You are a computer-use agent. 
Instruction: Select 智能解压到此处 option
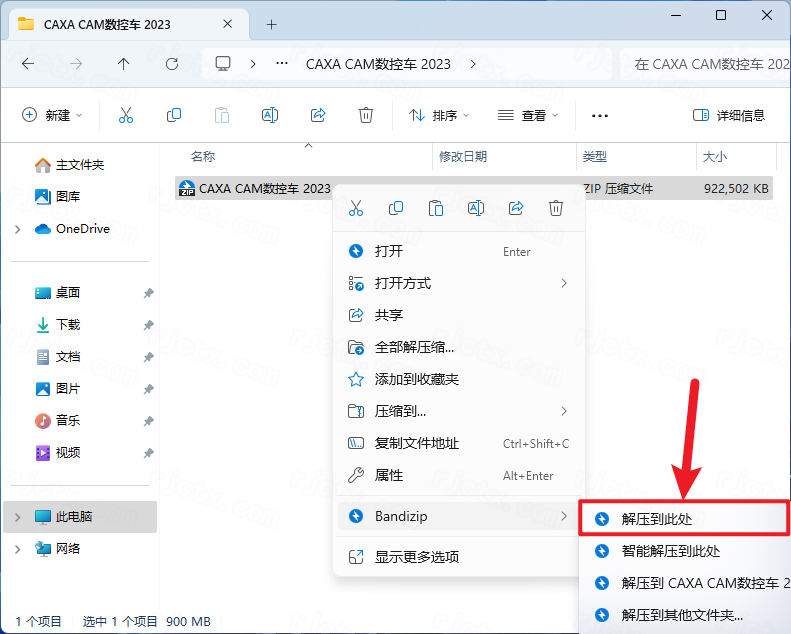pyautogui.click(x=670, y=551)
